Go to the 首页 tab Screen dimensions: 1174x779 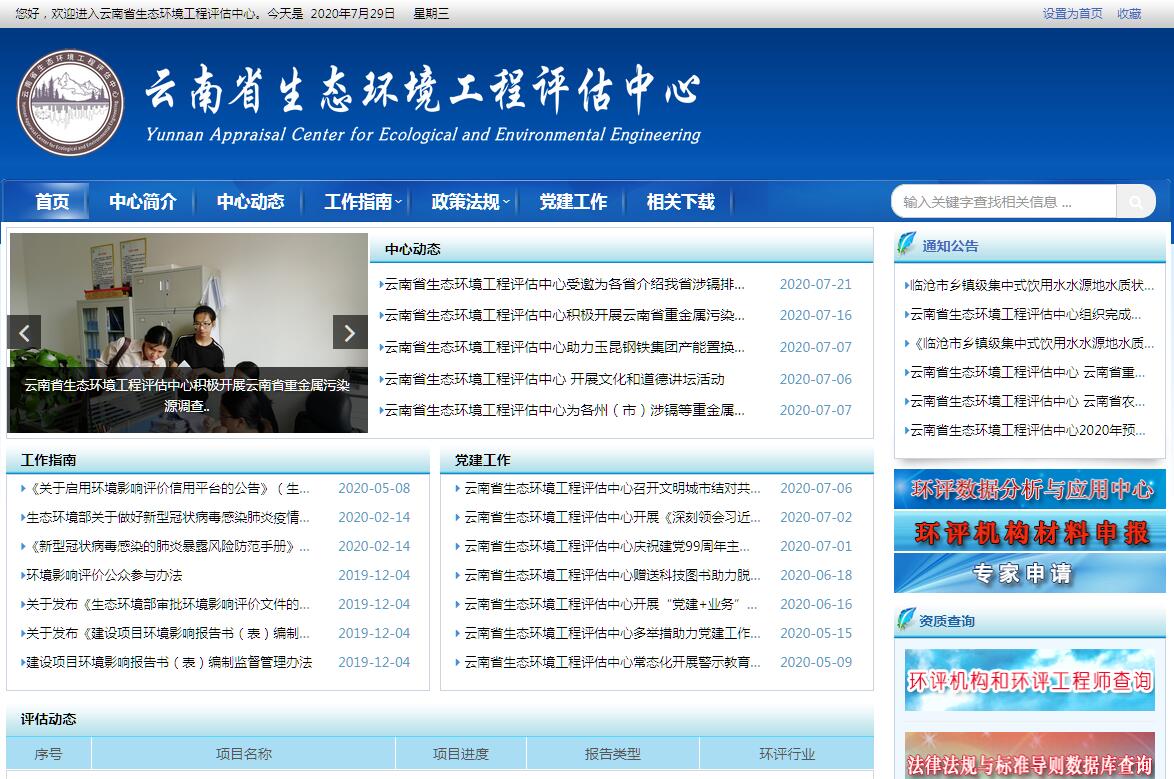(x=52, y=202)
